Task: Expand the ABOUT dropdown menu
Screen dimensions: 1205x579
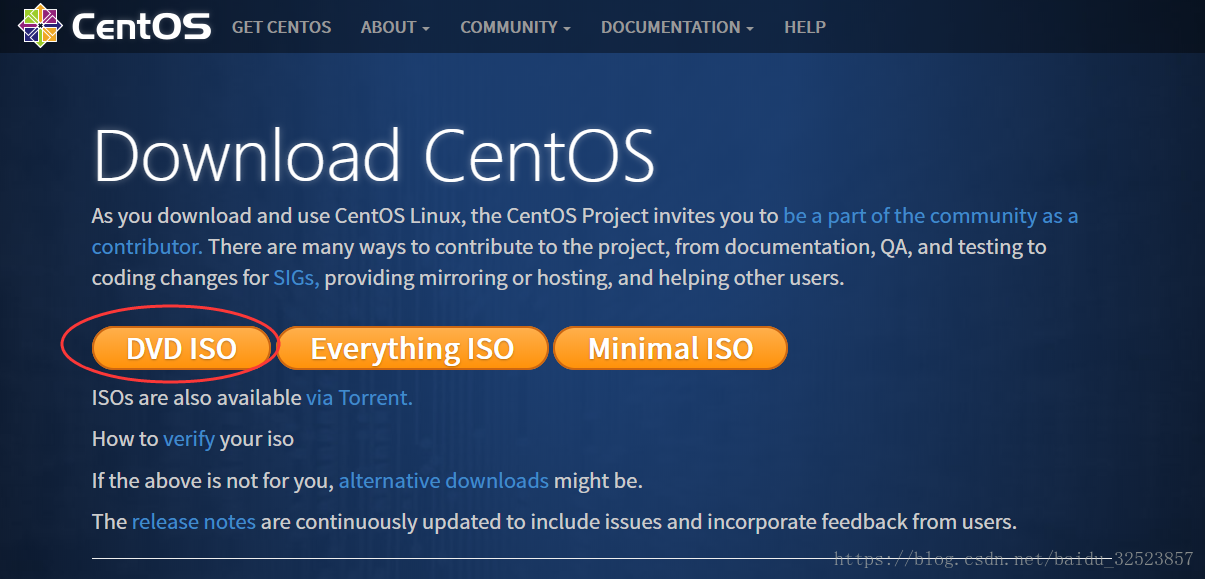Action: pyautogui.click(x=395, y=27)
